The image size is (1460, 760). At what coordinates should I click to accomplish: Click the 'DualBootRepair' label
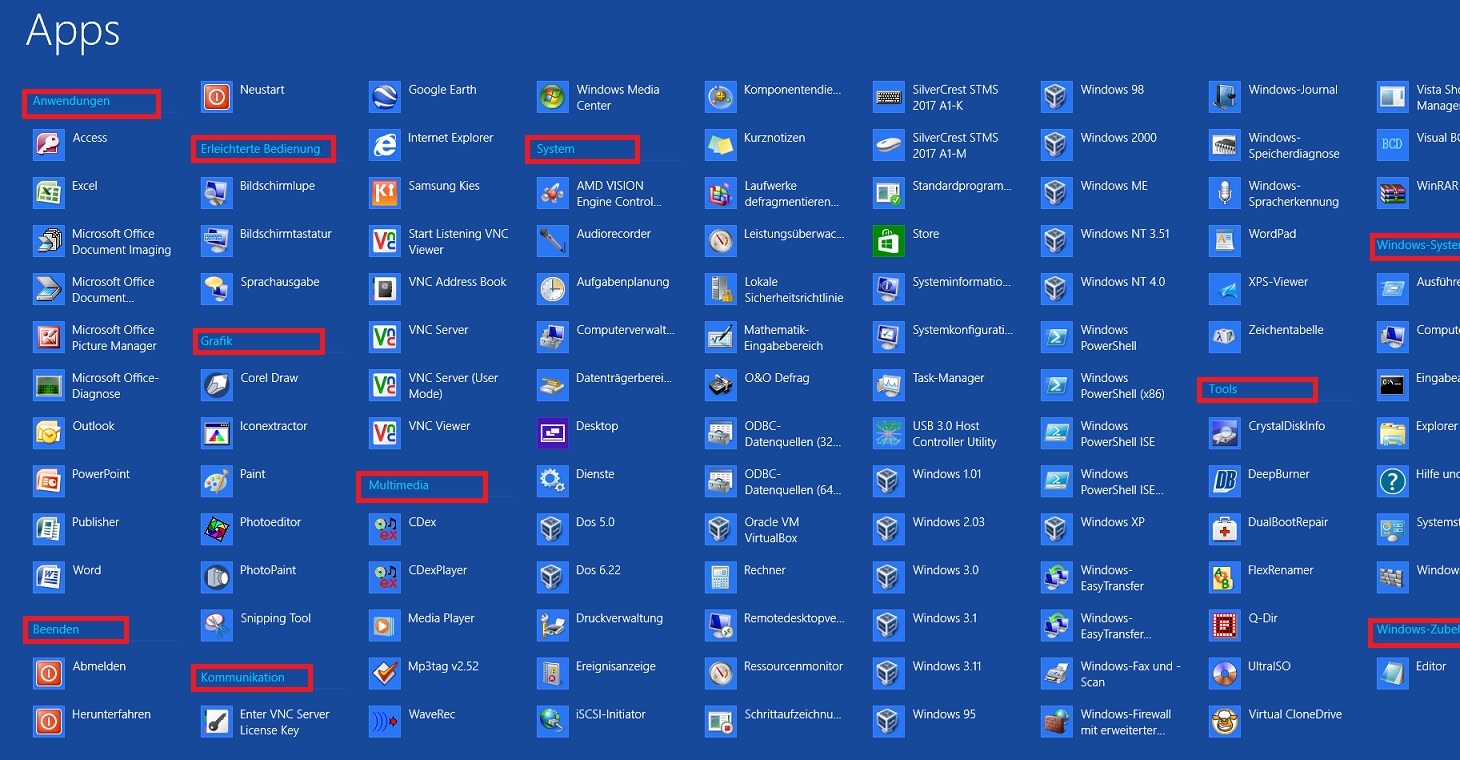coord(1288,522)
